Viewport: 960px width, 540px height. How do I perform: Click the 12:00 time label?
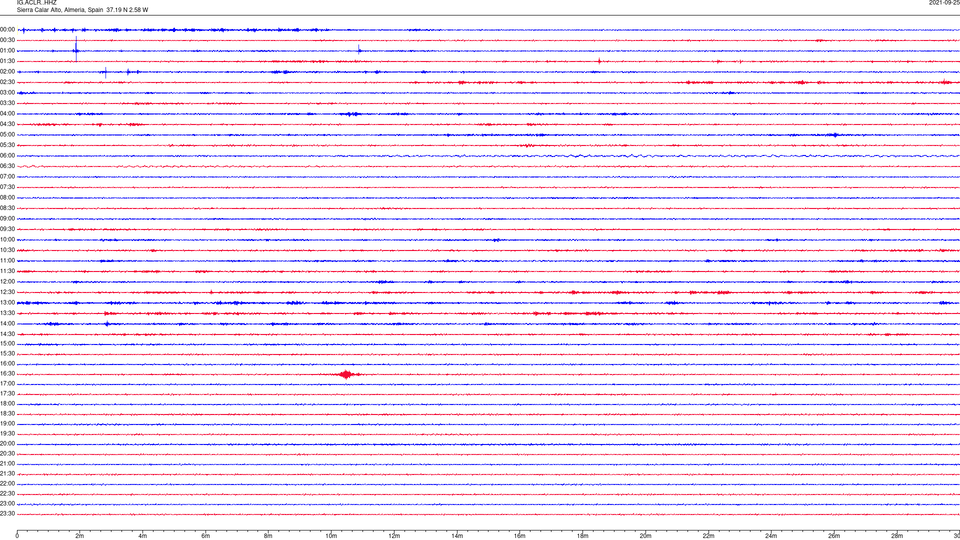pos(7,282)
